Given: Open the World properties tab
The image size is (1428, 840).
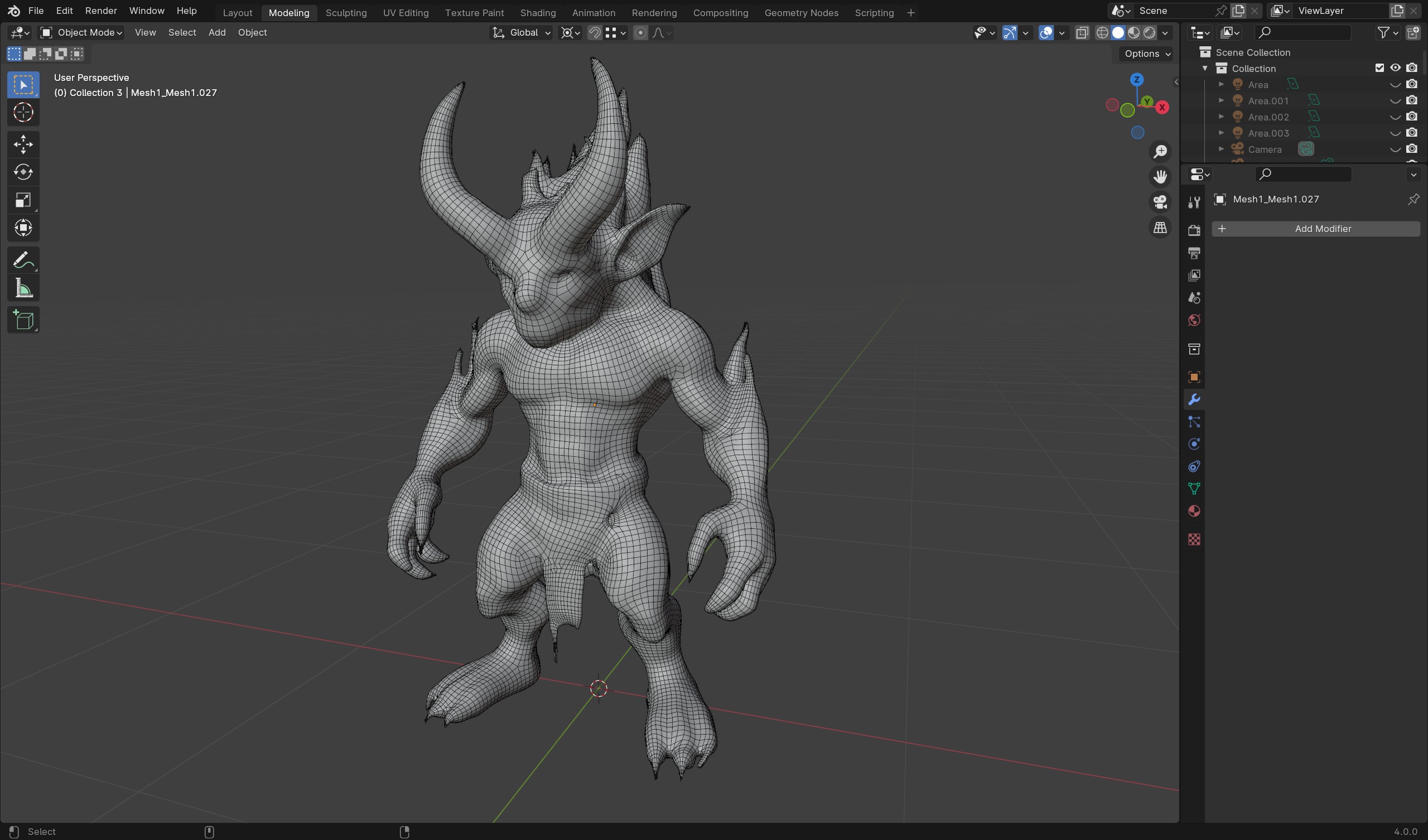Looking at the screenshot, I should [x=1194, y=320].
